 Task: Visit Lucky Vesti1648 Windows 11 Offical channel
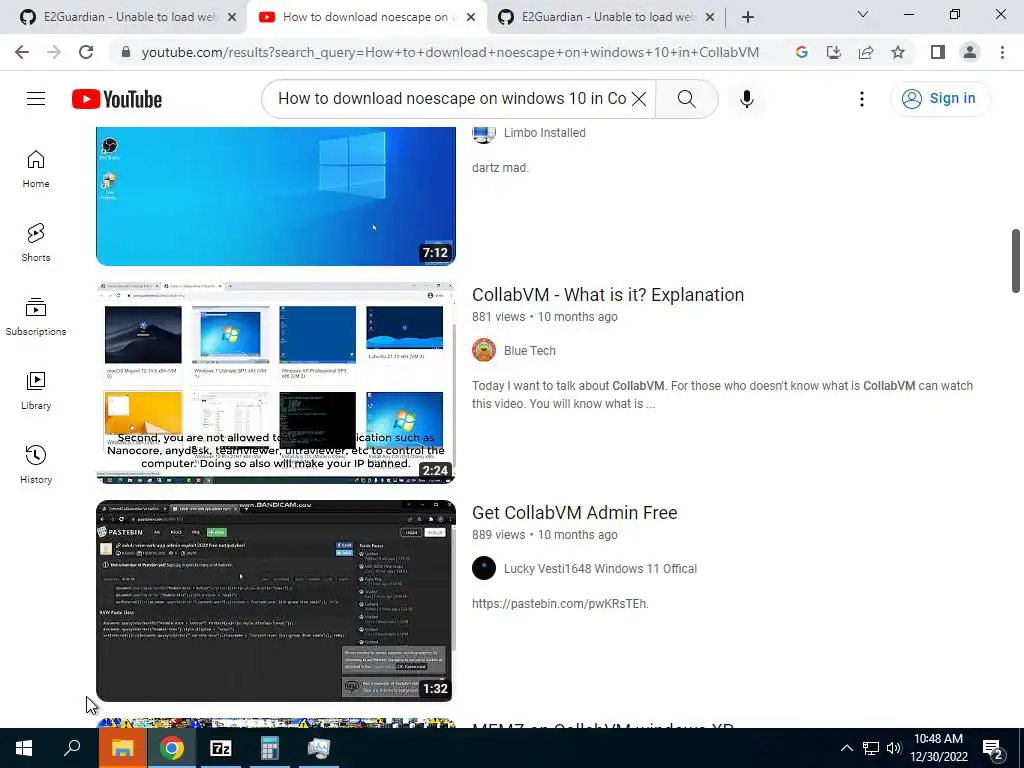coord(600,569)
